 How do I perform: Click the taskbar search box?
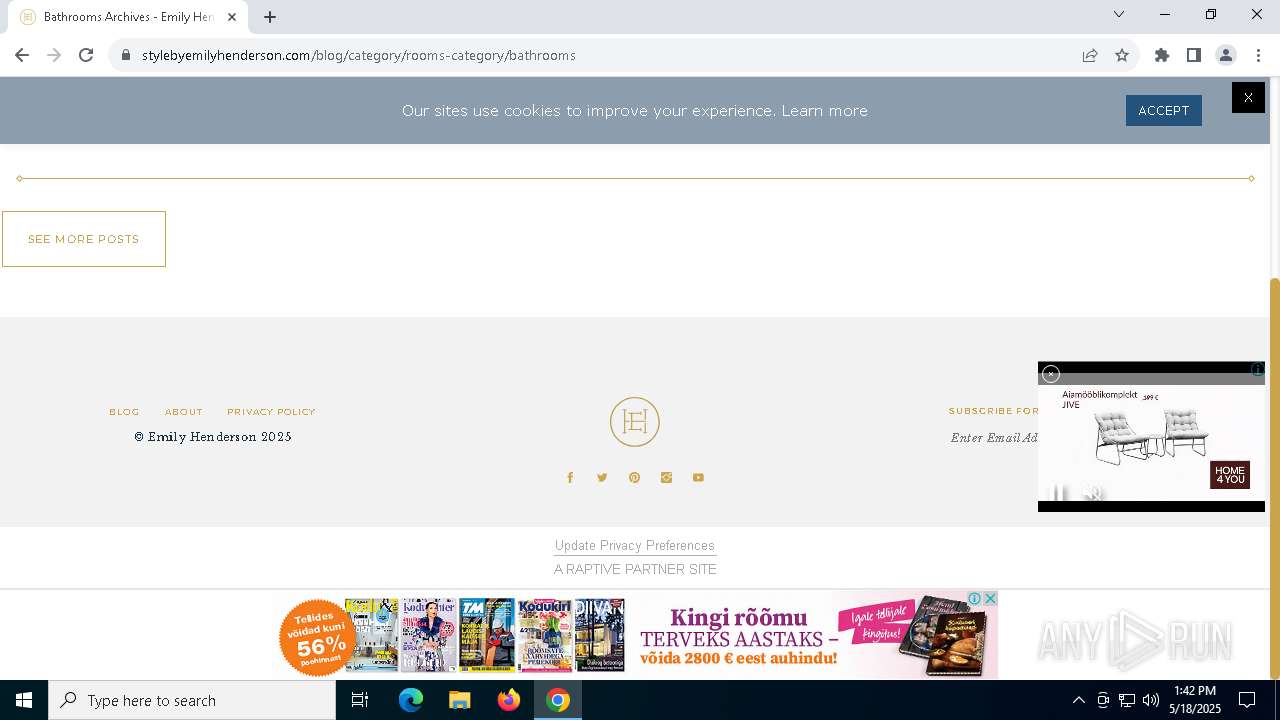tap(192, 700)
